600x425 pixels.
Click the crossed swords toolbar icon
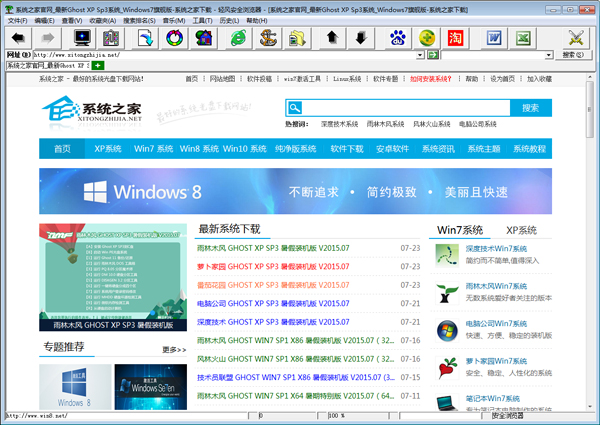(x=575, y=38)
